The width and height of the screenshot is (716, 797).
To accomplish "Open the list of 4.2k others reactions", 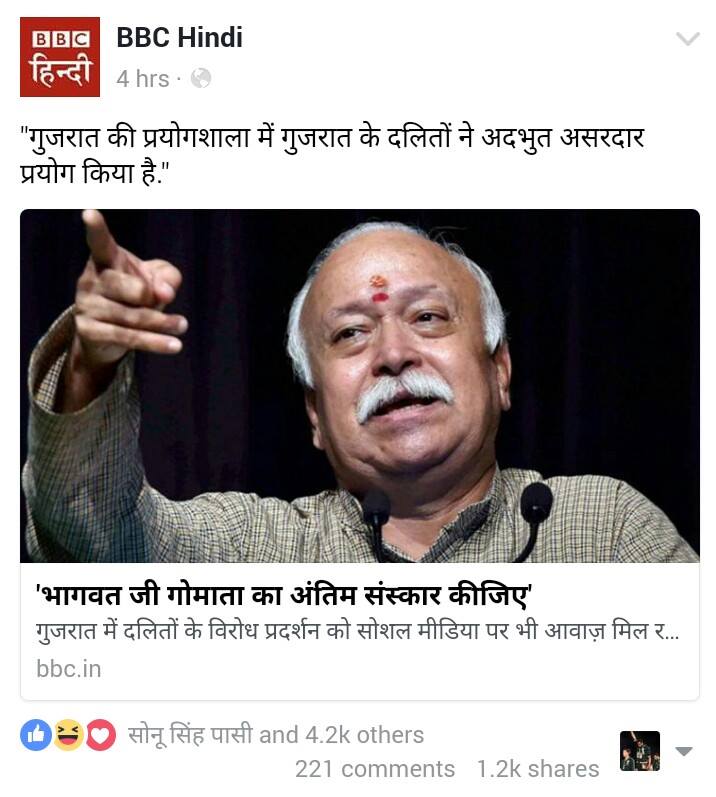I will click(x=364, y=735).
